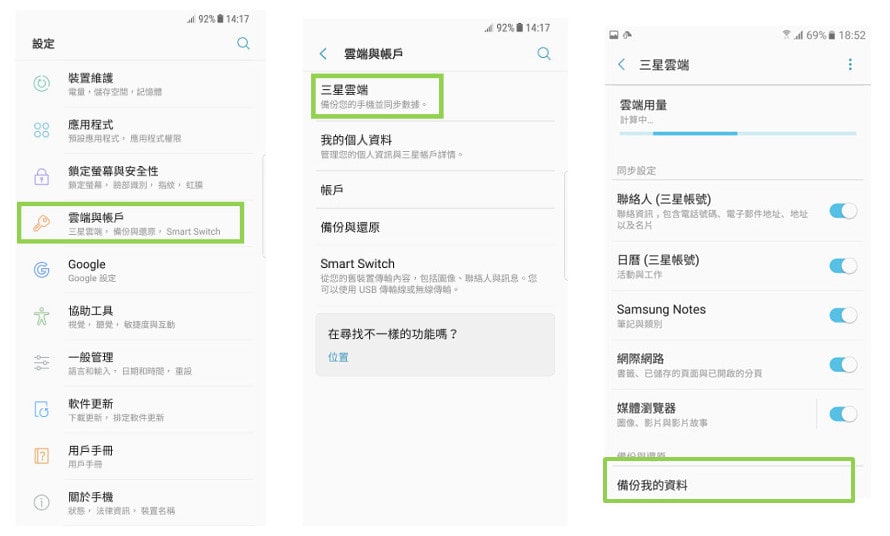
Task: Open 關於手機 entry
Action: click(x=140, y=502)
